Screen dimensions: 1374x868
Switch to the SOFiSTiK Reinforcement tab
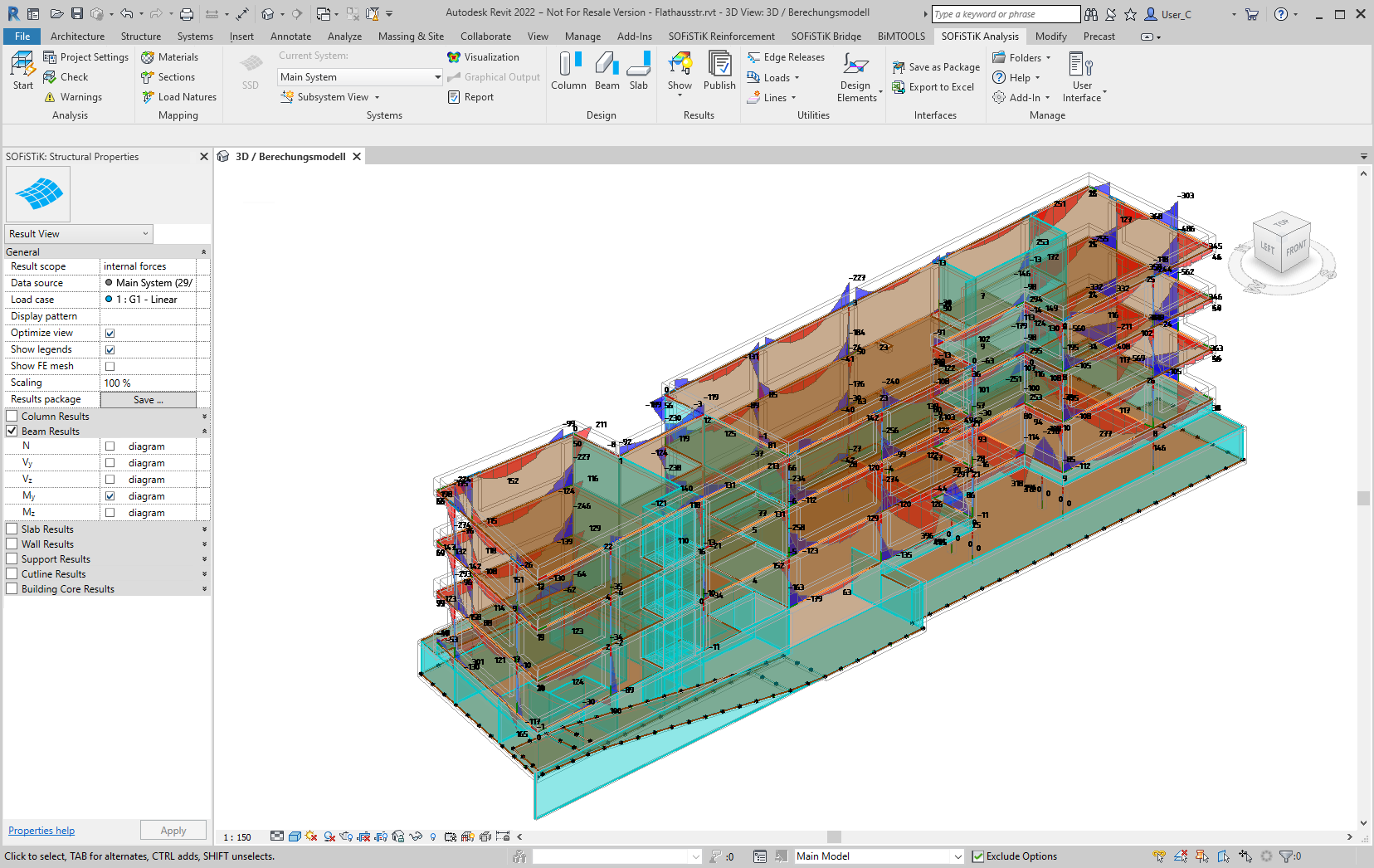721,37
